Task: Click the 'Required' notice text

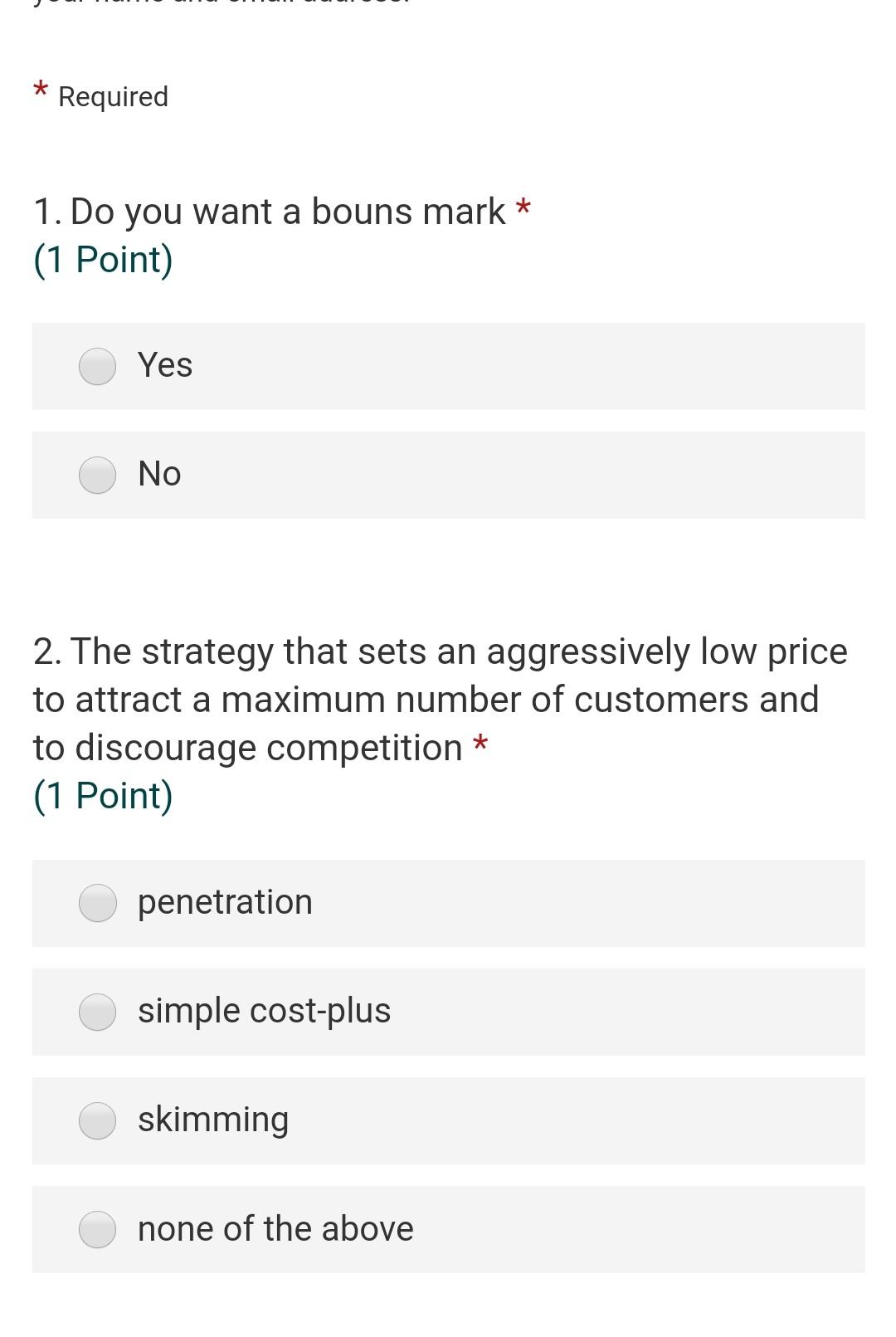Action: [x=113, y=97]
